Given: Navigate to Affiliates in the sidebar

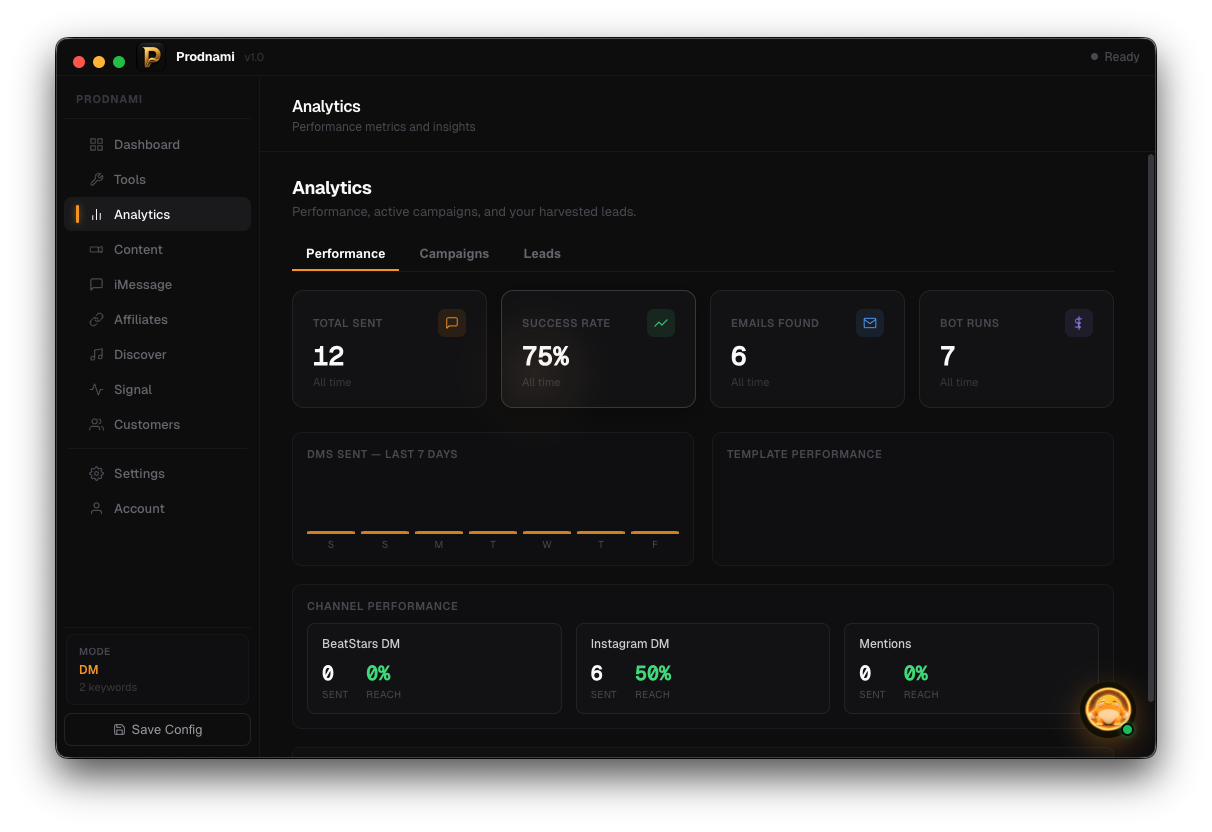Looking at the screenshot, I should coord(158,320).
